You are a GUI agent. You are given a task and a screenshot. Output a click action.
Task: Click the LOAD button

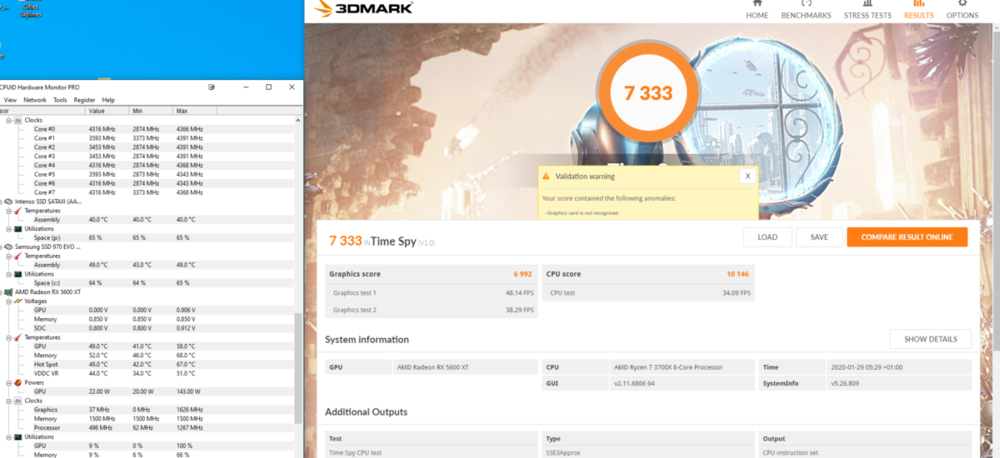767,237
